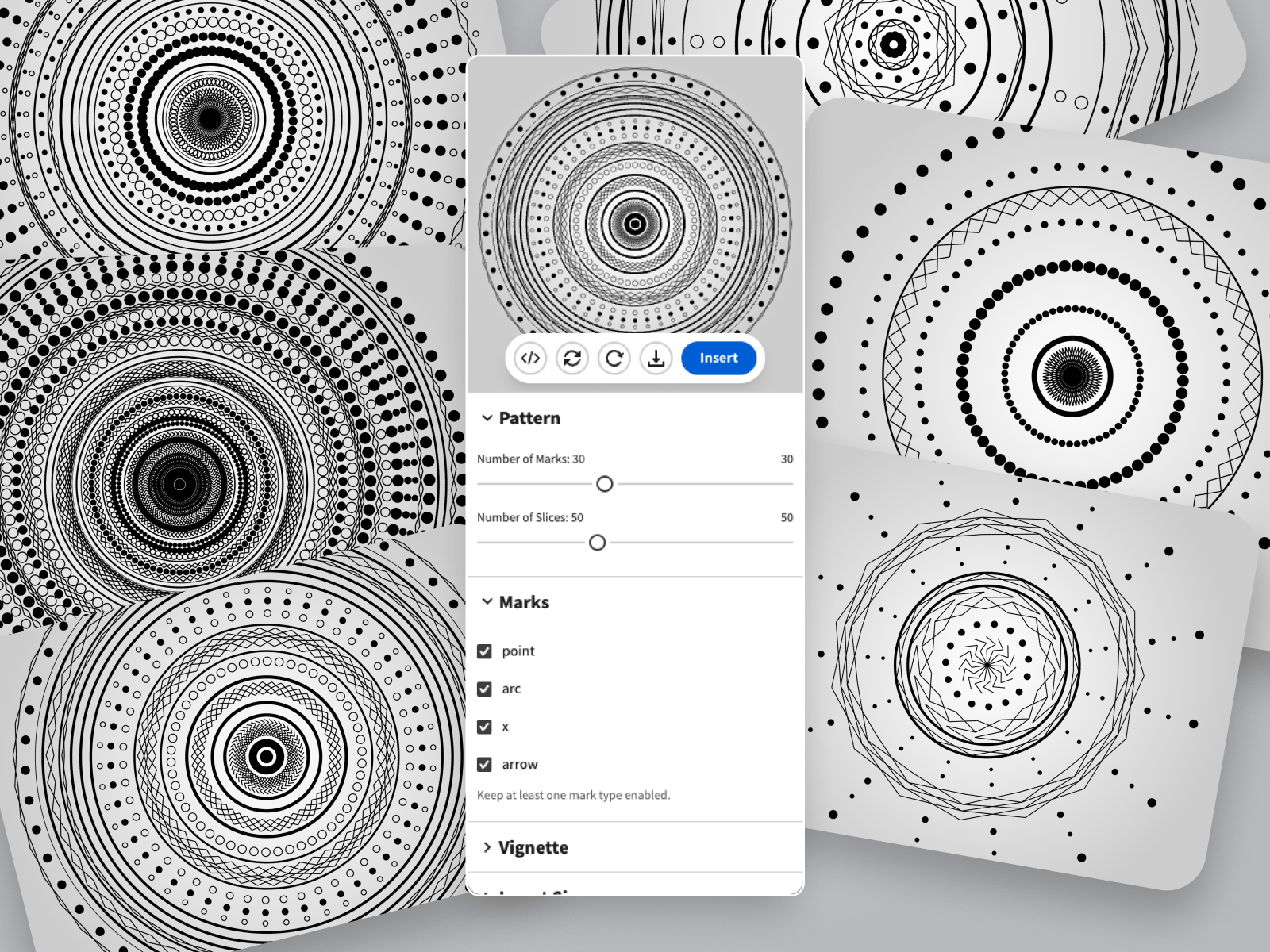Collapse the Pattern section chevron
The width and height of the screenshot is (1270, 952).
click(487, 418)
